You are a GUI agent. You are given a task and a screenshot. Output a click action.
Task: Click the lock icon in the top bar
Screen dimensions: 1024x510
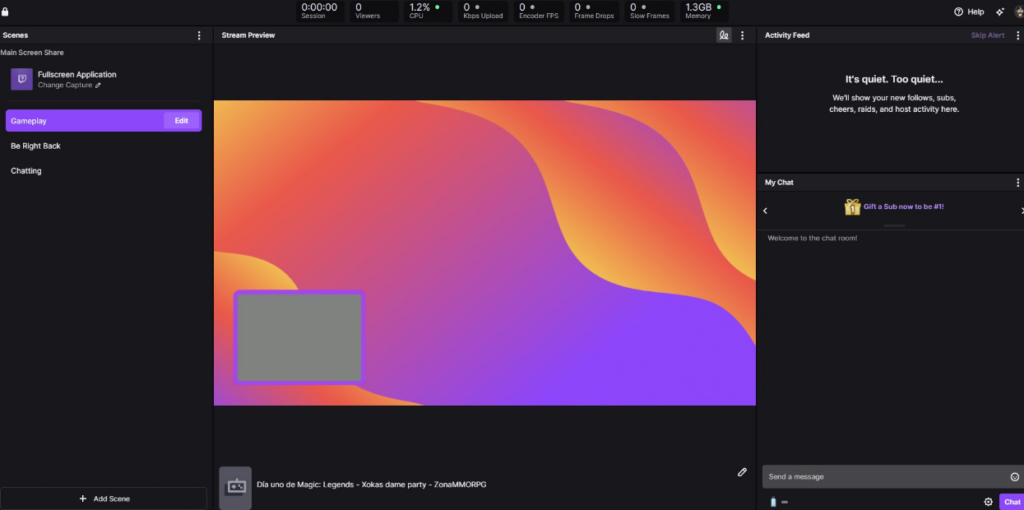click(5, 12)
